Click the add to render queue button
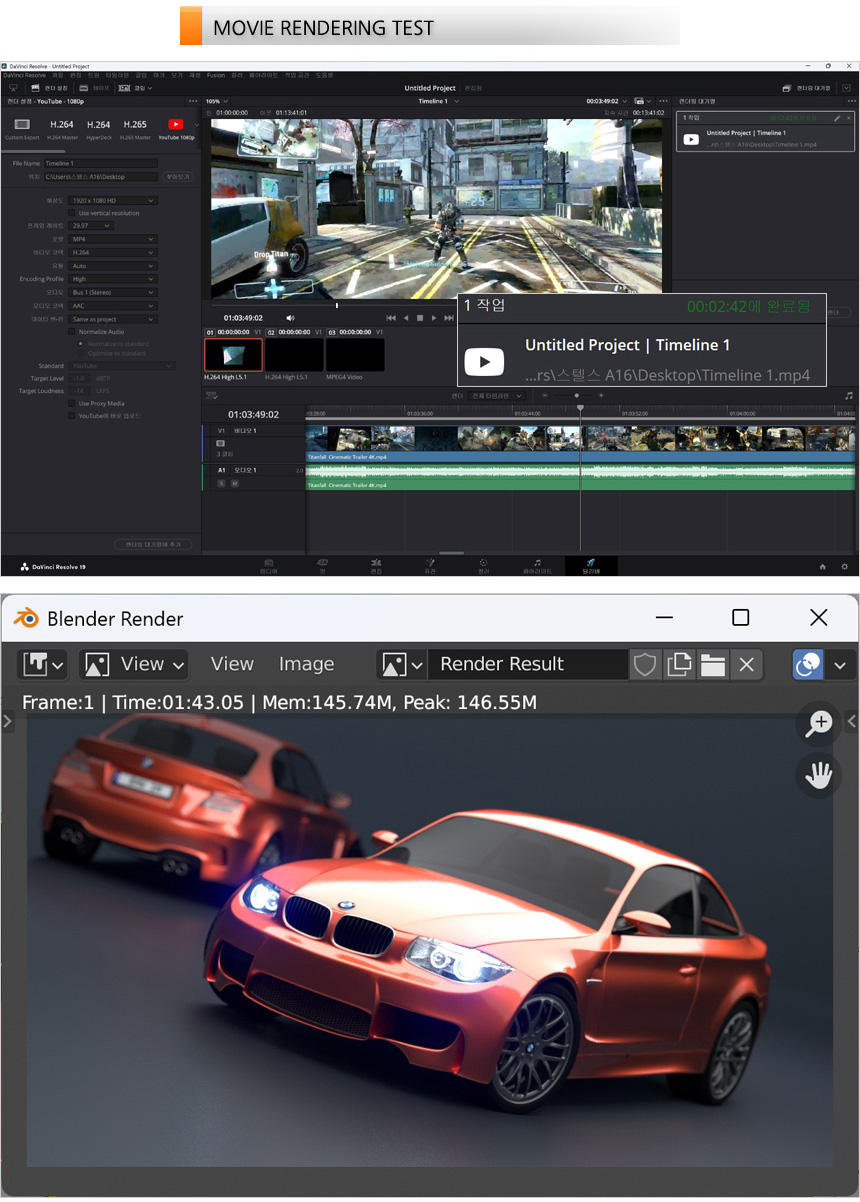Viewport: 860px width, 1202px height. [153, 544]
